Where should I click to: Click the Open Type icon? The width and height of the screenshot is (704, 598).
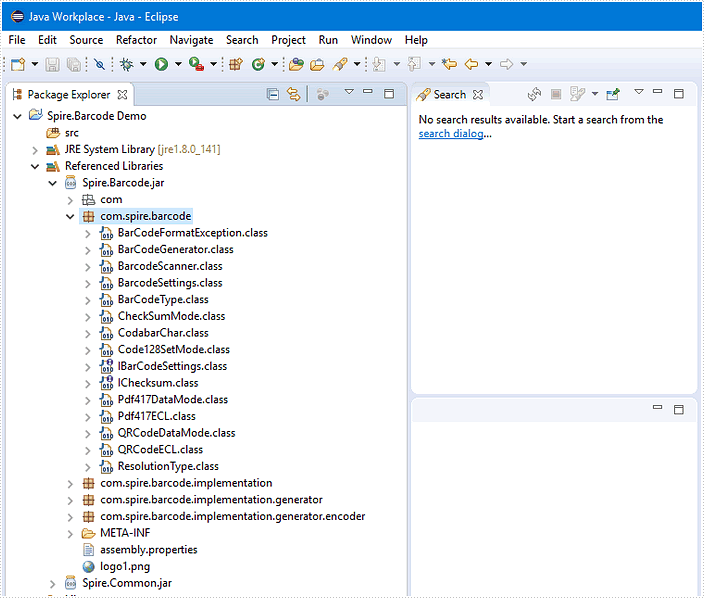(x=296, y=64)
